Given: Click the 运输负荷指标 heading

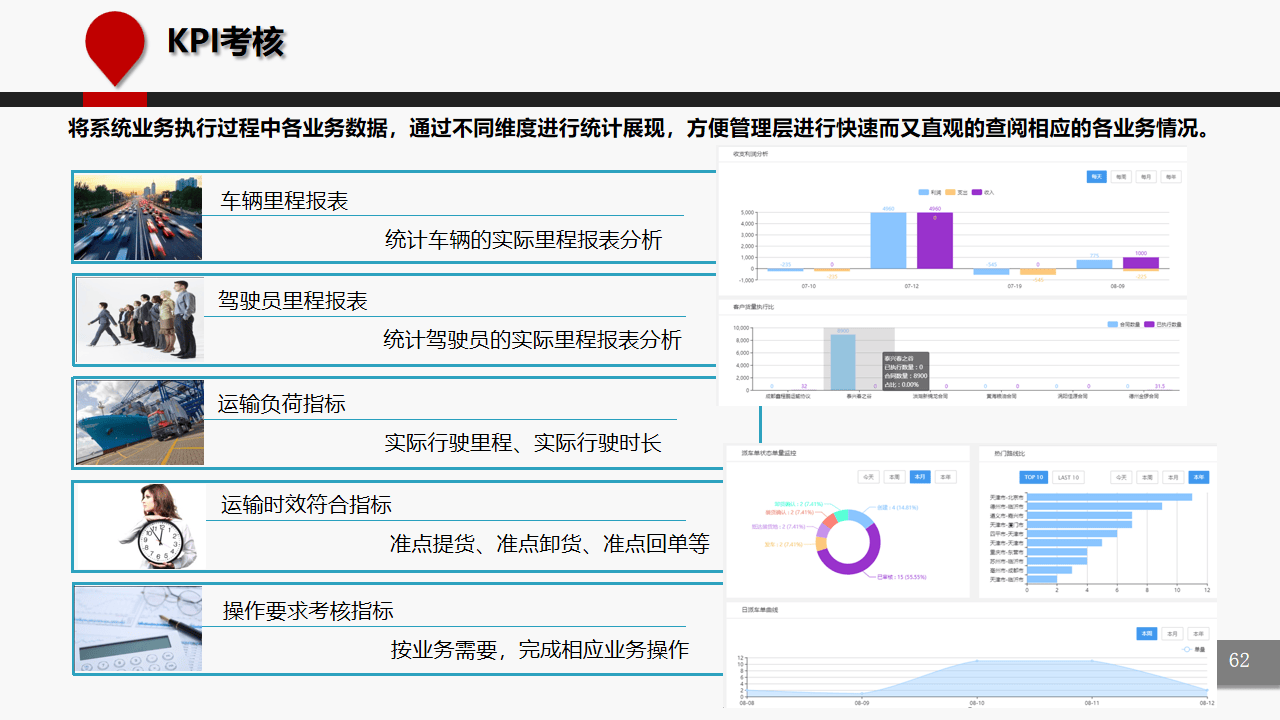Looking at the screenshot, I should 282,404.
